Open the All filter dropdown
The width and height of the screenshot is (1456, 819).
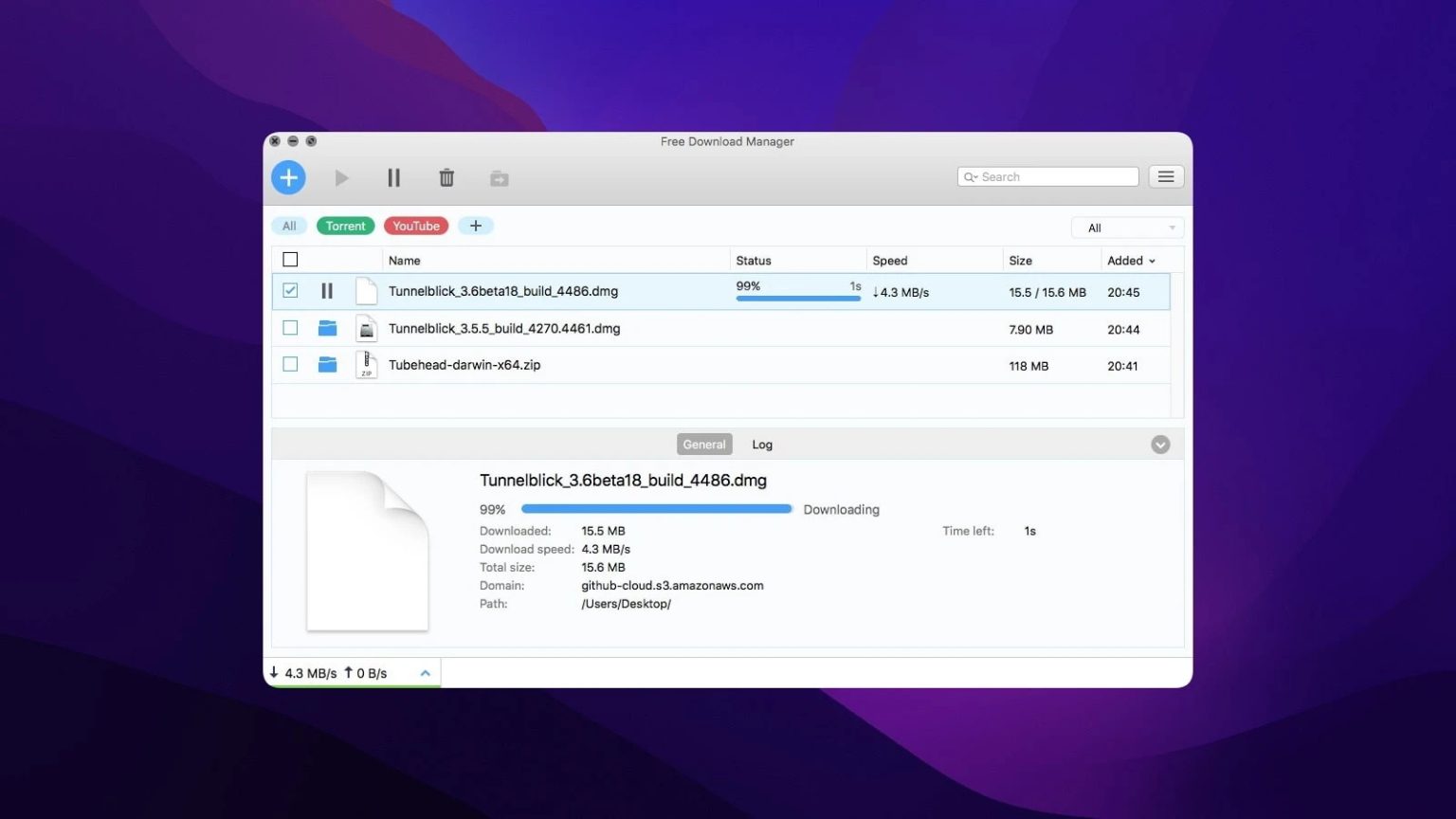(x=1126, y=227)
